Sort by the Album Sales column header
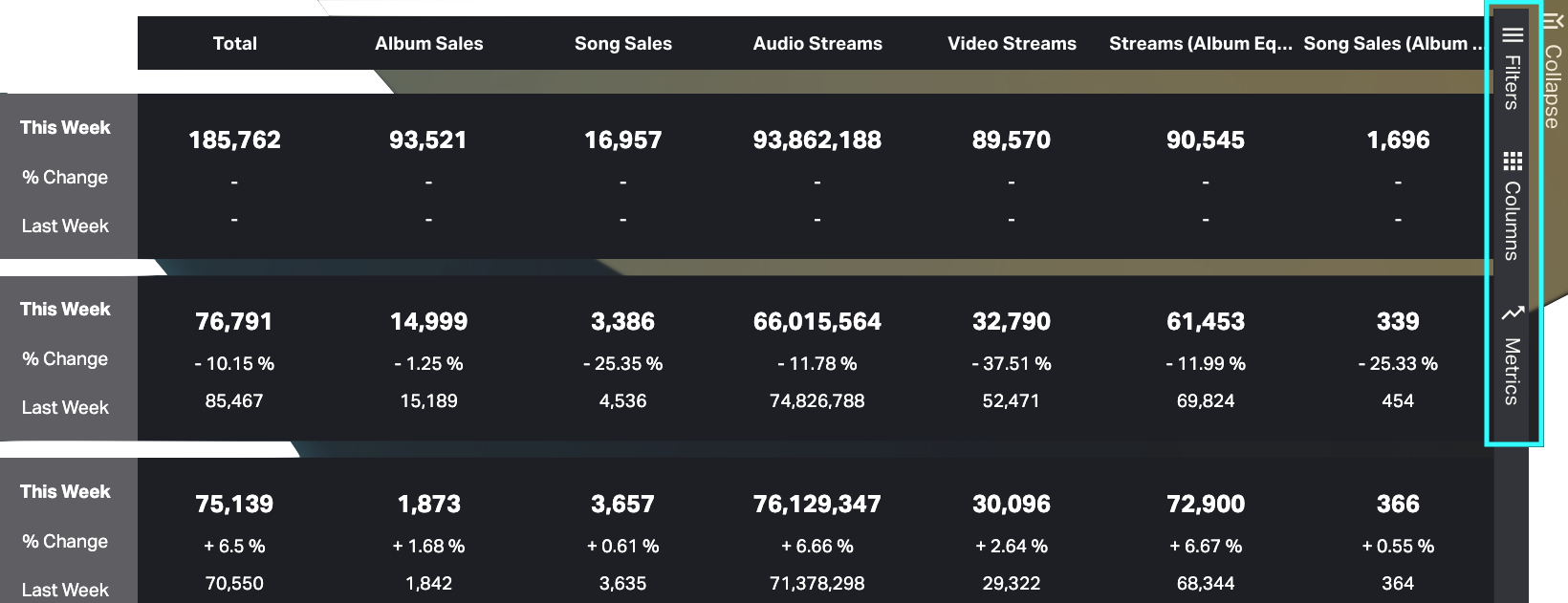The height and width of the screenshot is (603, 1568). (428, 44)
